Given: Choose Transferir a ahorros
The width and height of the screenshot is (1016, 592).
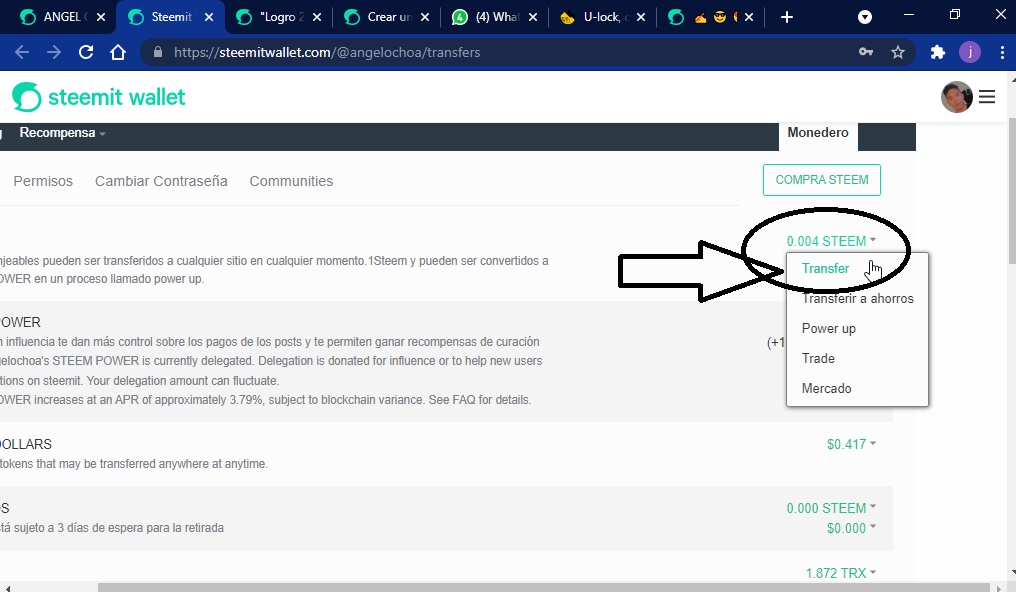Looking at the screenshot, I should point(857,299).
